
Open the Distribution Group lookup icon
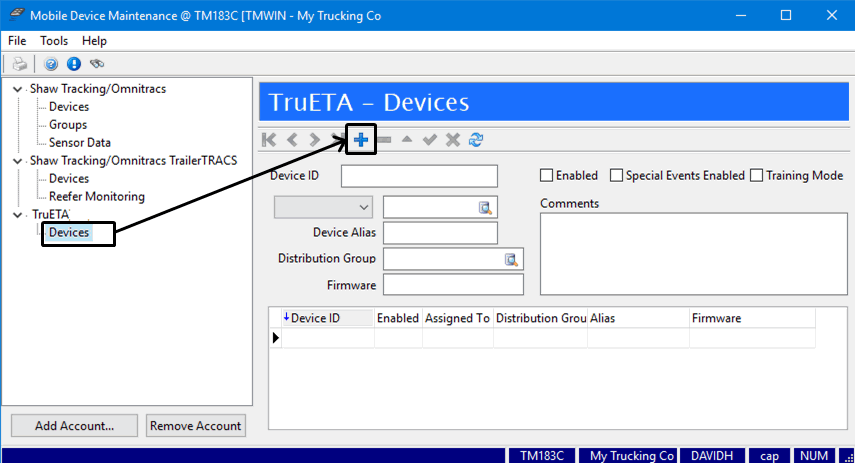pos(511,260)
